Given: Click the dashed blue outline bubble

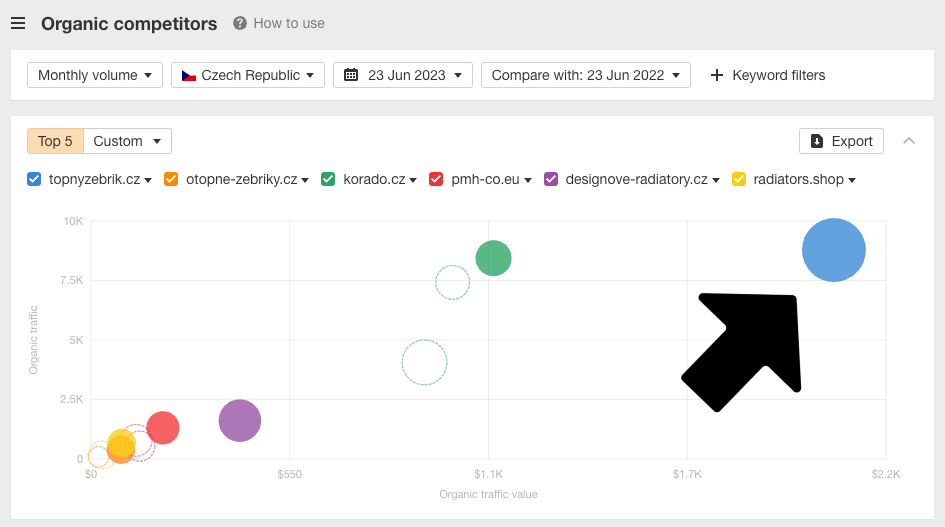Looking at the screenshot, I should pyautogui.click(x=424, y=362).
